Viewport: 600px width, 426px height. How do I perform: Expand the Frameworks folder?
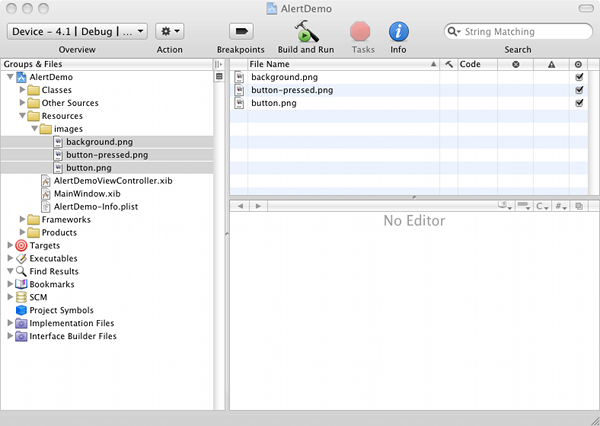click(x=23, y=219)
